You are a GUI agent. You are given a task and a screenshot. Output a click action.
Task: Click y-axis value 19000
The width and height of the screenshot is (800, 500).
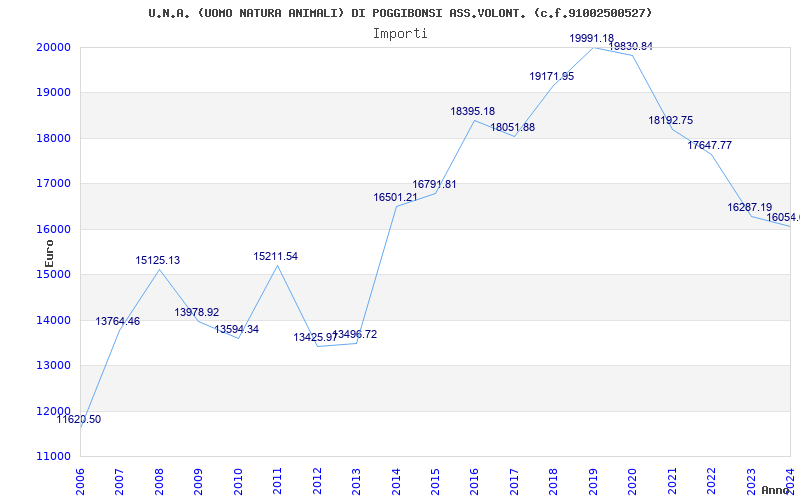pyautogui.click(x=53, y=93)
